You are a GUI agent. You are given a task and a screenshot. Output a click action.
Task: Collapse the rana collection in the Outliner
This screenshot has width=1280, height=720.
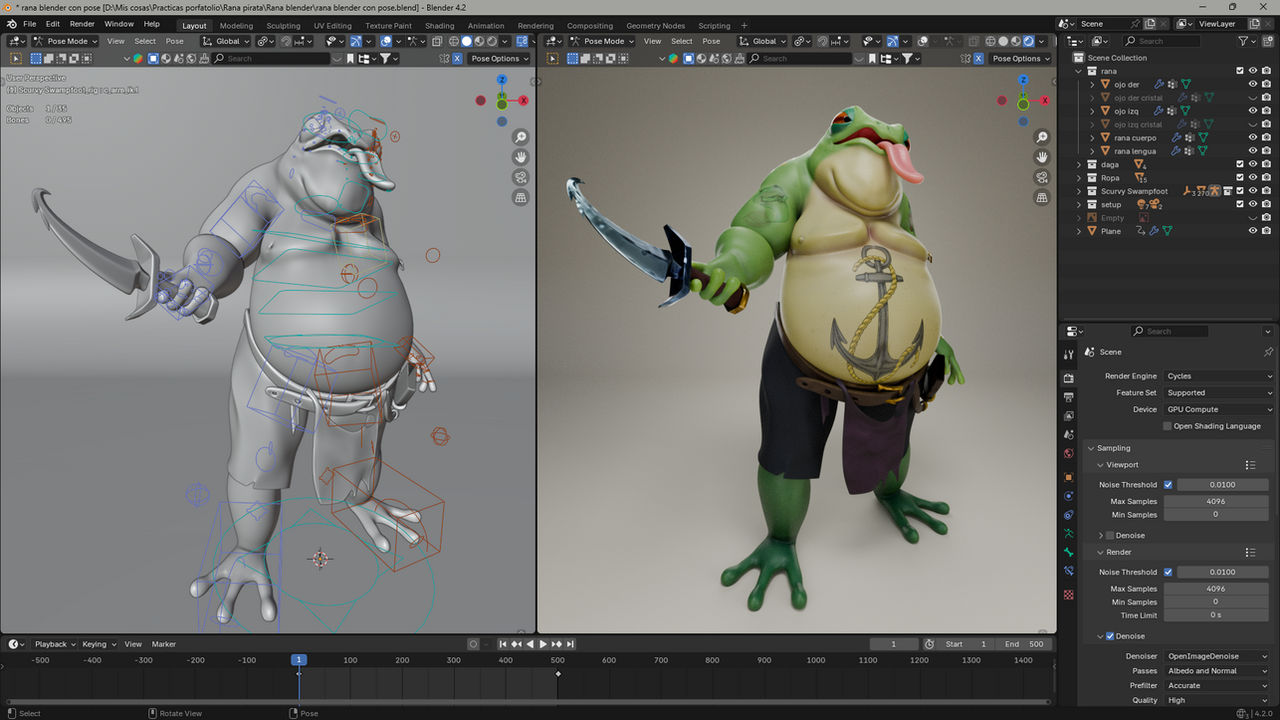pos(1077,71)
